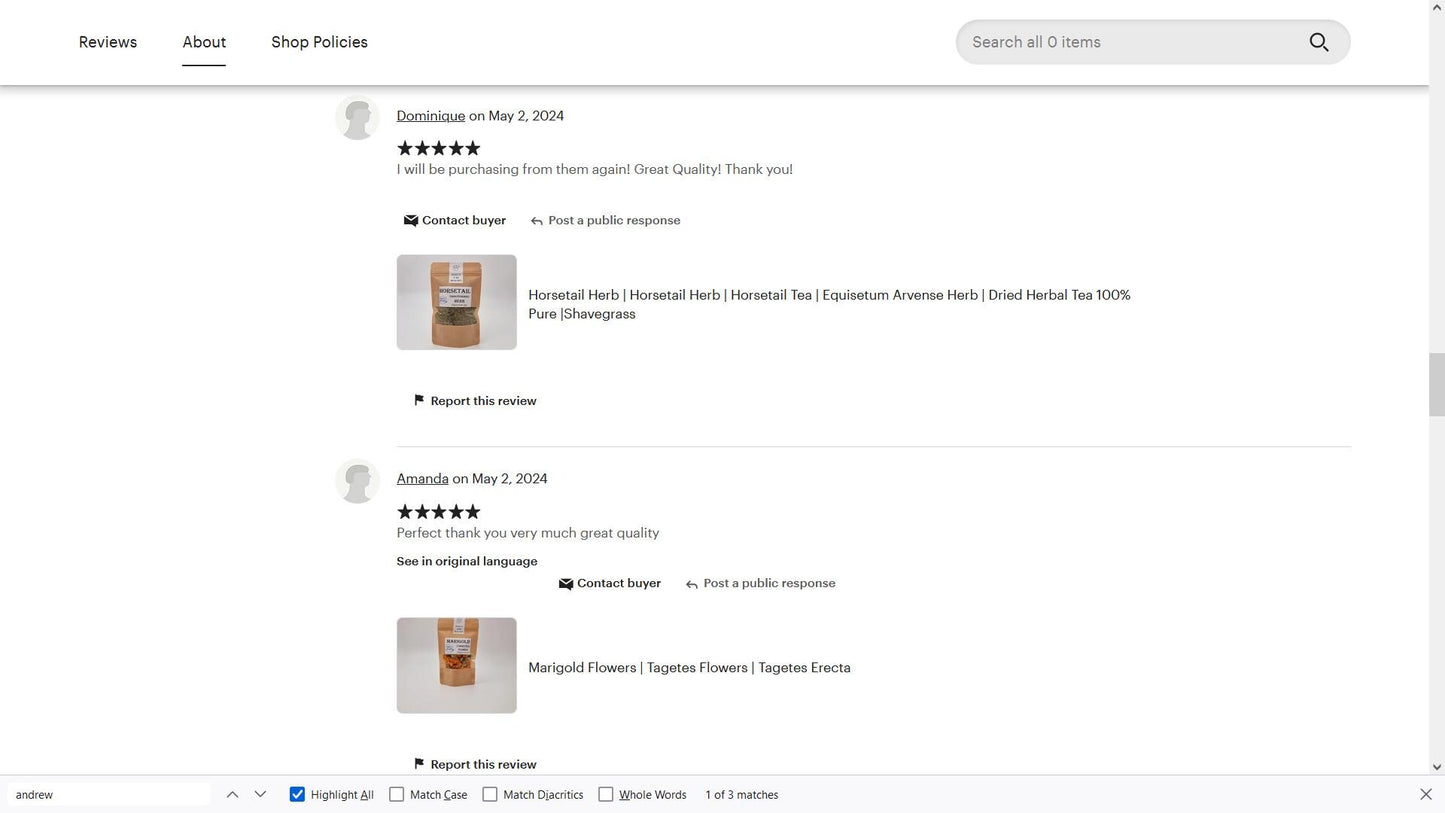Click the flag icon on Dominique's review

pos(419,400)
